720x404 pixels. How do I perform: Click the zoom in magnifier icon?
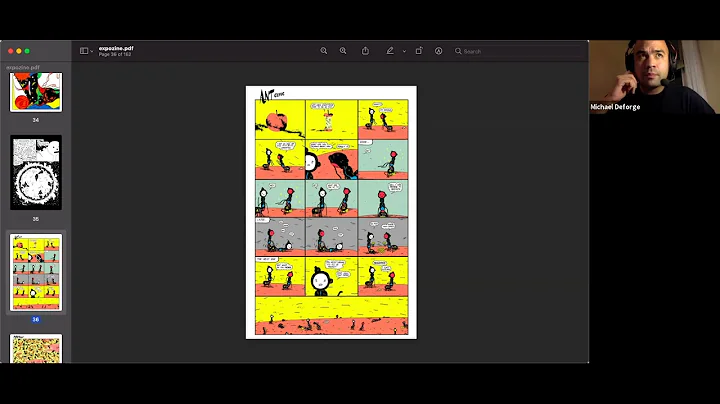[343, 51]
